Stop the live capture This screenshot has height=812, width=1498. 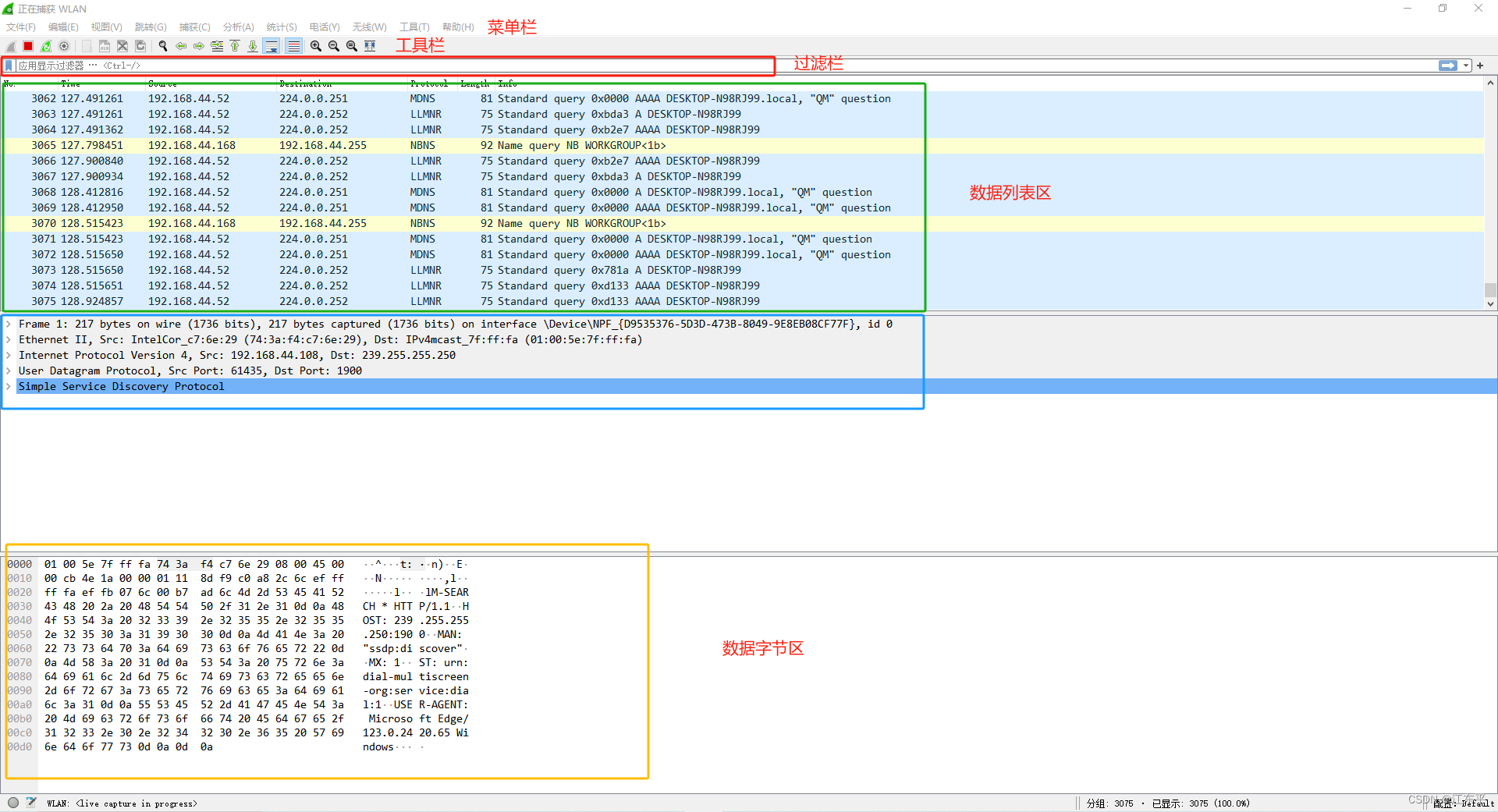point(27,46)
